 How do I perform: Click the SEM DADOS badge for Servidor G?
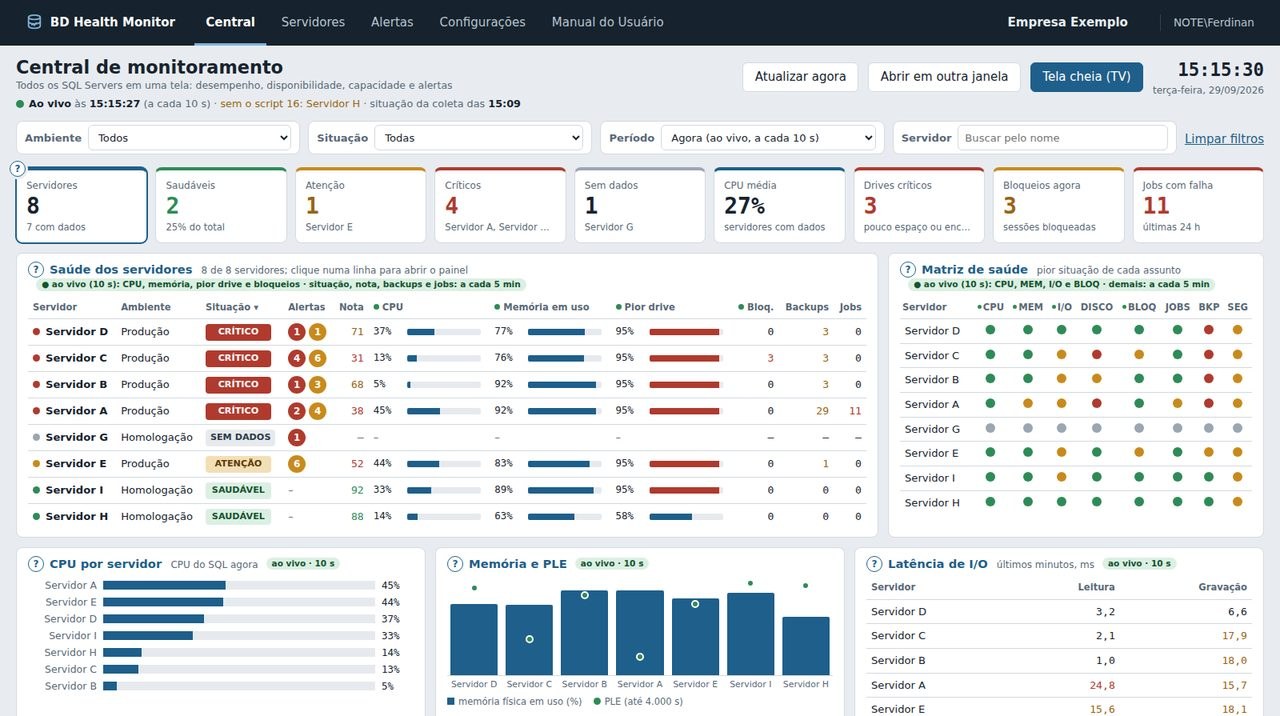pyautogui.click(x=240, y=437)
